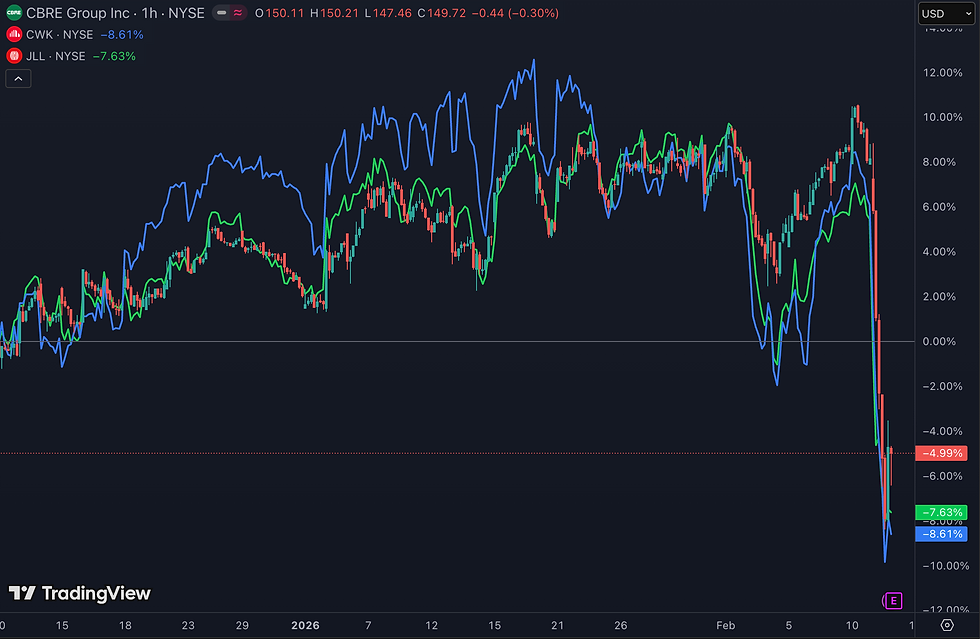Click the JLL -7.63% legend value
The width and height of the screenshot is (980, 639).
[114, 56]
